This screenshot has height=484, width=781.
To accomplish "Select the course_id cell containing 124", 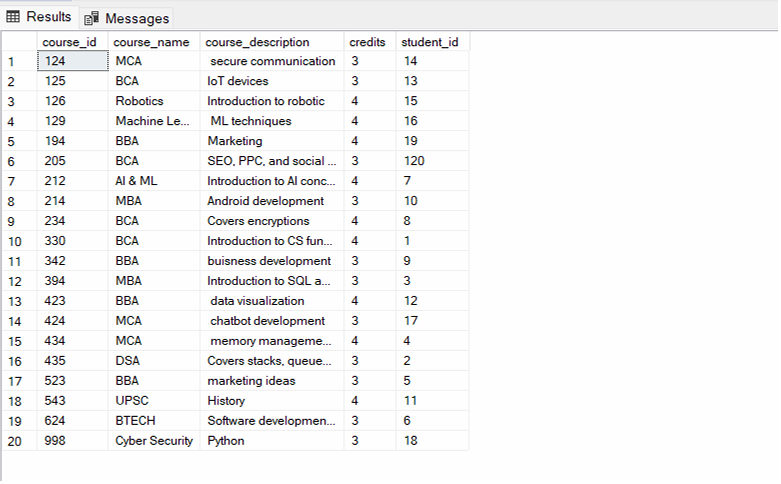I will [72, 61].
